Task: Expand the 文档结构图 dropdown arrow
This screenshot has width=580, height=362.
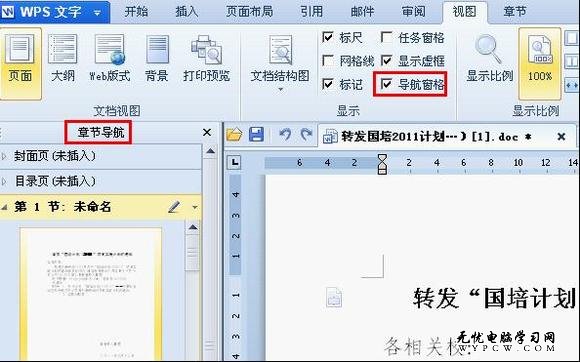Action: coord(280,89)
